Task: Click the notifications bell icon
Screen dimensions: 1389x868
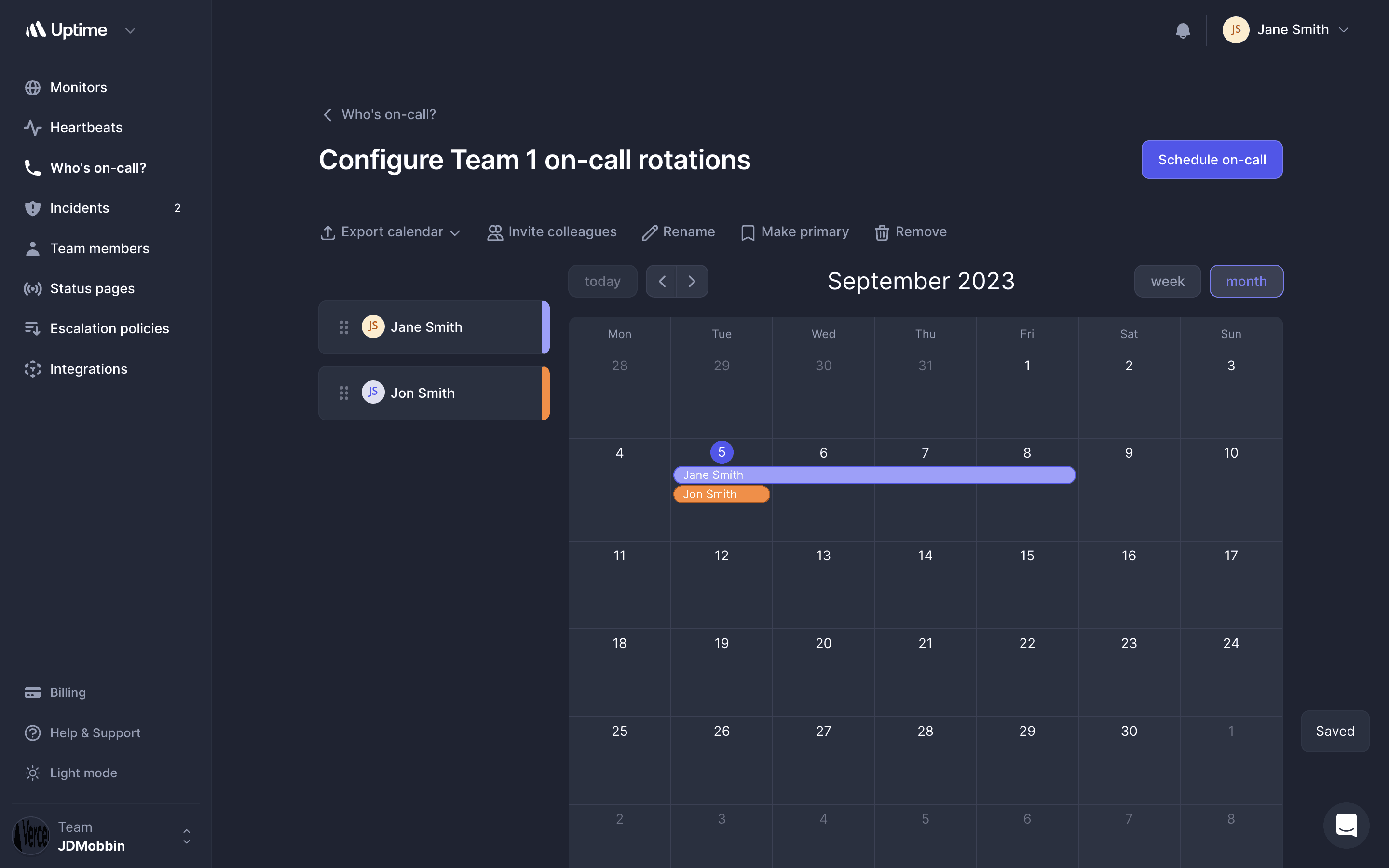Action: [1183, 30]
